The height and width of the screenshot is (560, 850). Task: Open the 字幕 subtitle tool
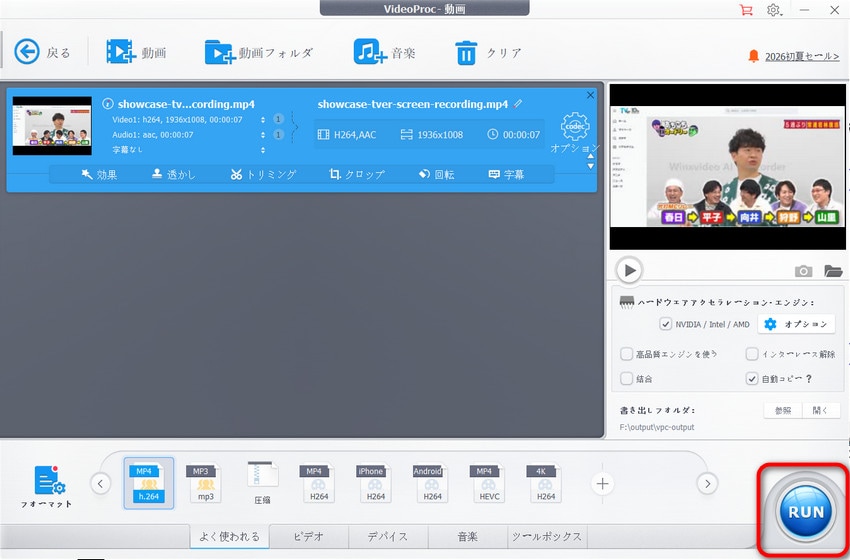tap(506, 174)
